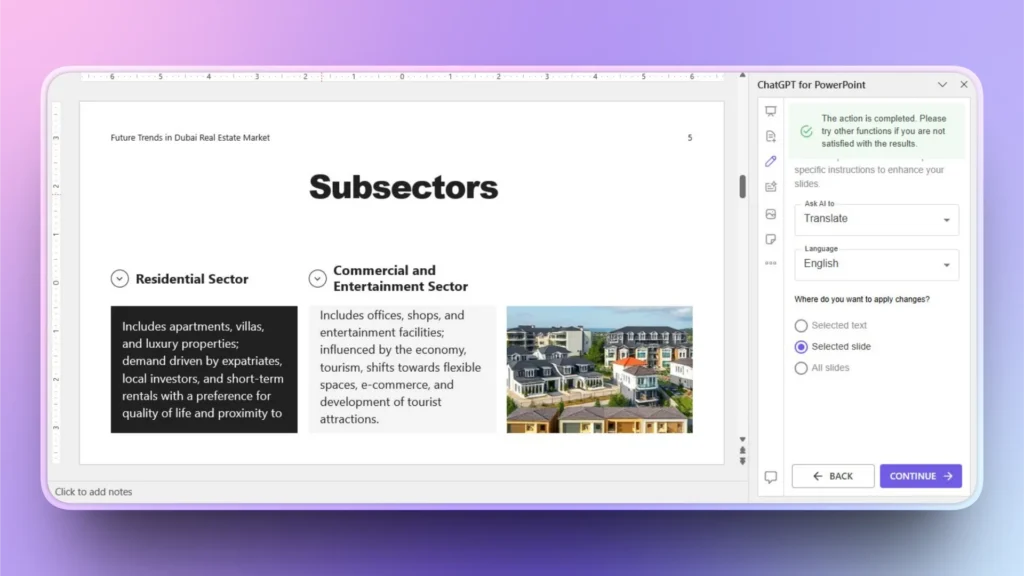Click the slide export icon in the sidebar

click(770, 186)
